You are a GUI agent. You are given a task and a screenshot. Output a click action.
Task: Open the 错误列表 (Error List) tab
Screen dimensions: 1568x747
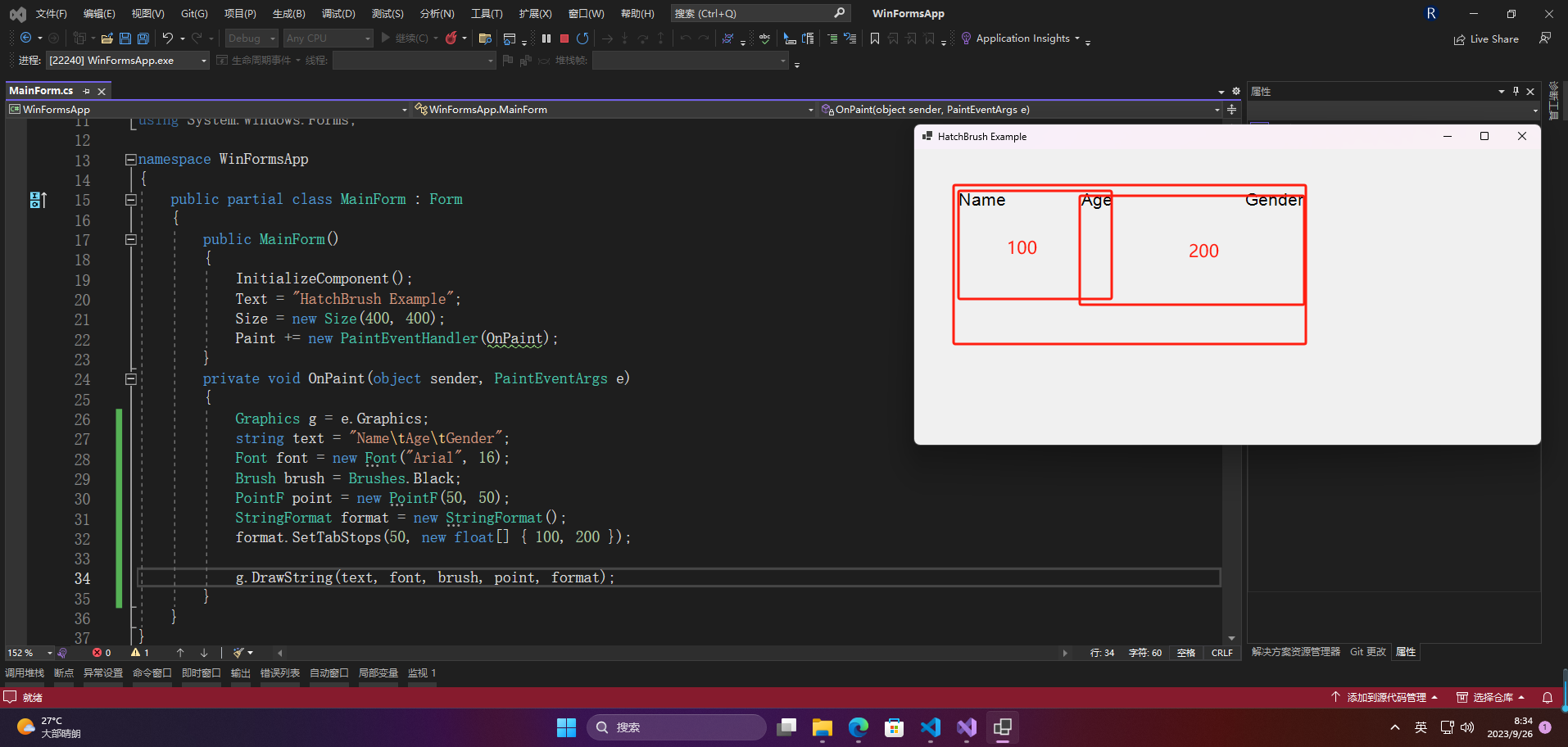[280, 673]
